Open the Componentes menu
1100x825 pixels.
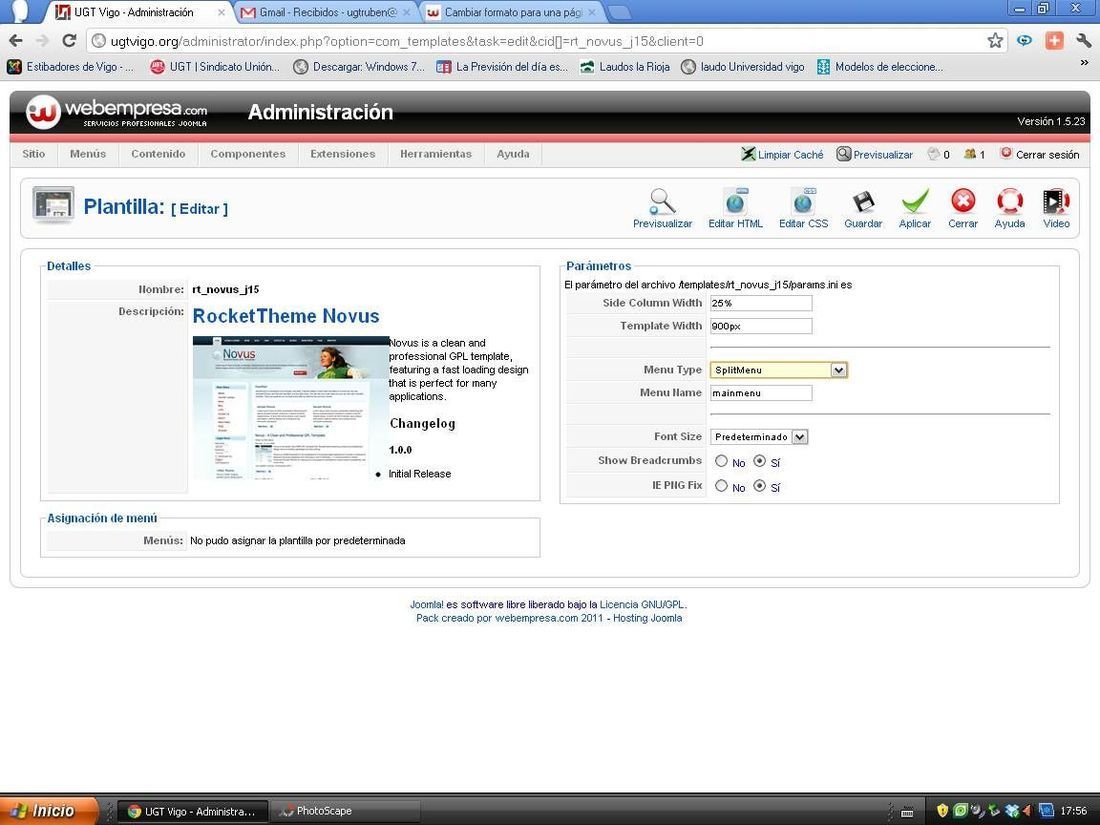(248, 154)
